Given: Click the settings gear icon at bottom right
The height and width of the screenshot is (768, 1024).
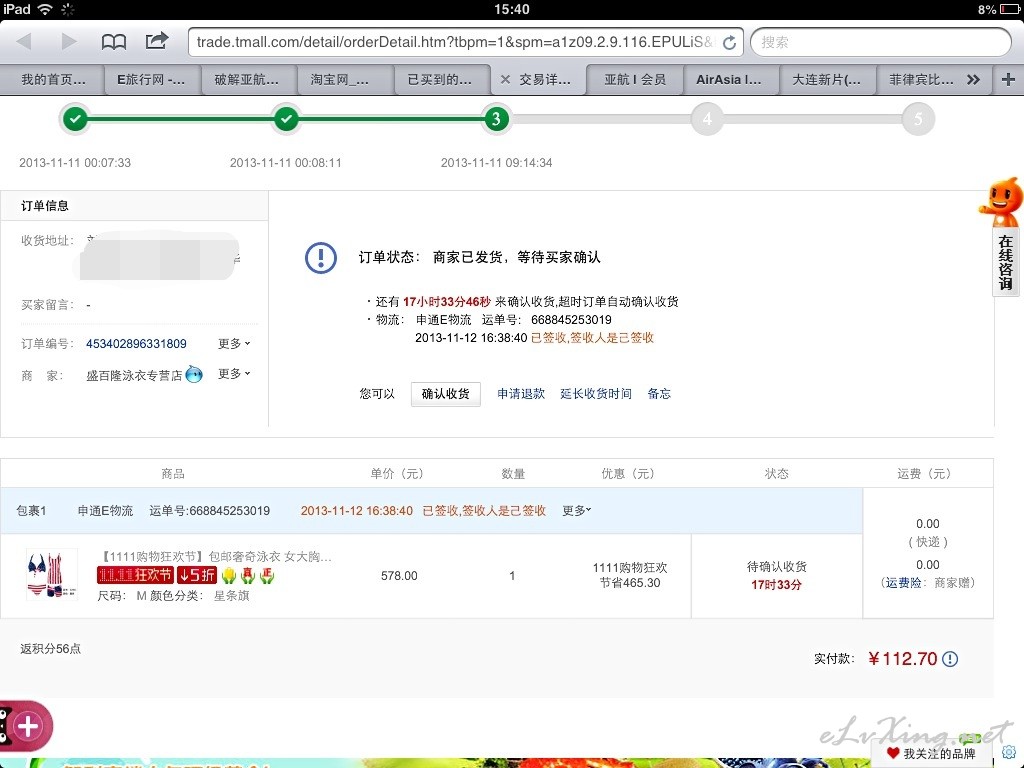Looking at the screenshot, I should (1009, 753).
